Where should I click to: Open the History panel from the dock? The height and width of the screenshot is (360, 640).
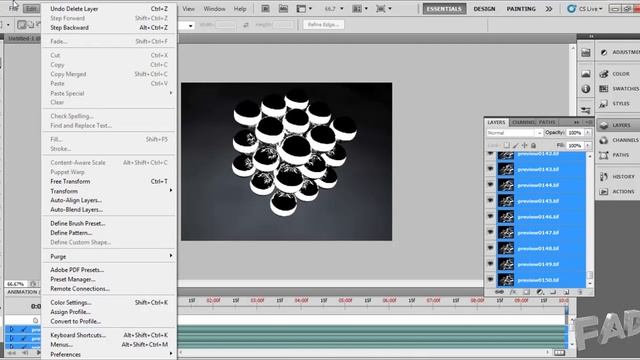pyautogui.click(x=617, y=177)
